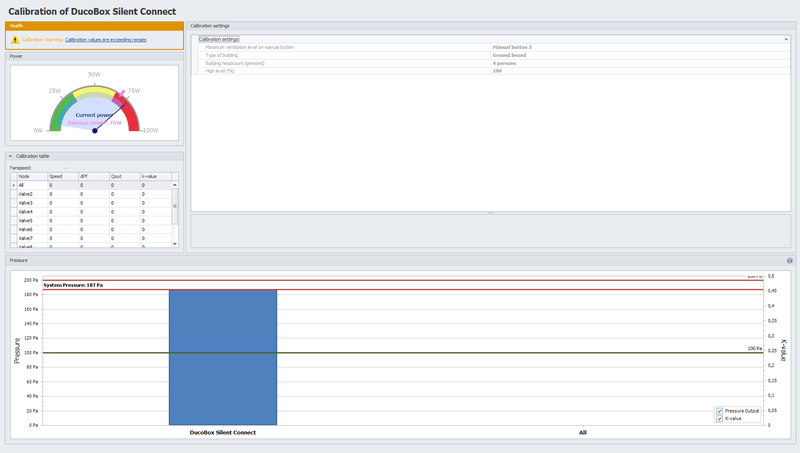Click the 'Calibration settings' category header
800x453 pixels.
[x=218, y=39]
